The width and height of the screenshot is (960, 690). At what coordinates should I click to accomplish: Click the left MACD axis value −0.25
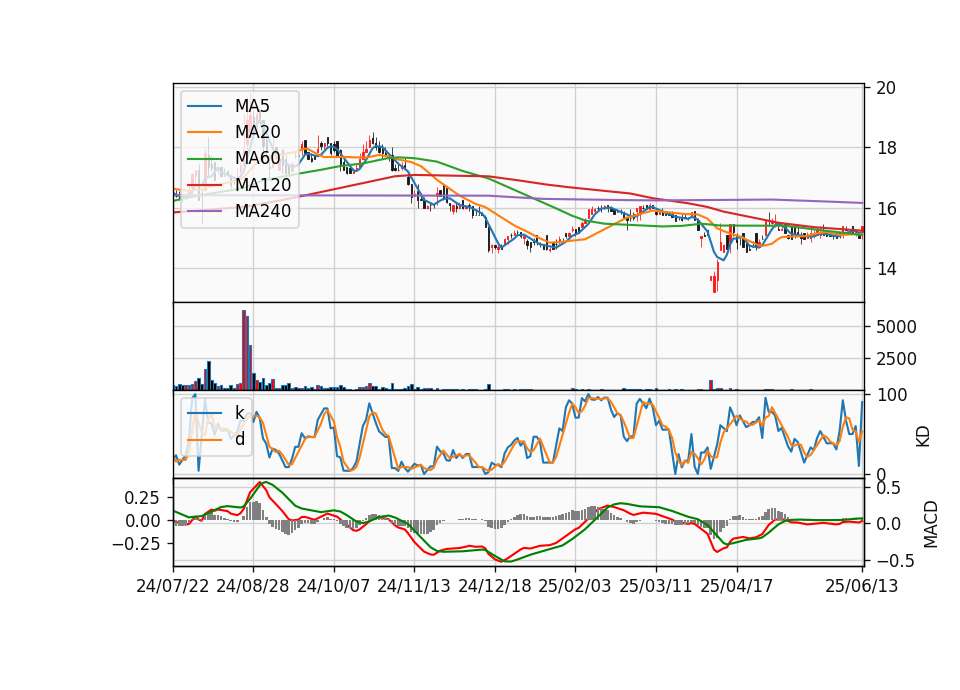point(137,544)
